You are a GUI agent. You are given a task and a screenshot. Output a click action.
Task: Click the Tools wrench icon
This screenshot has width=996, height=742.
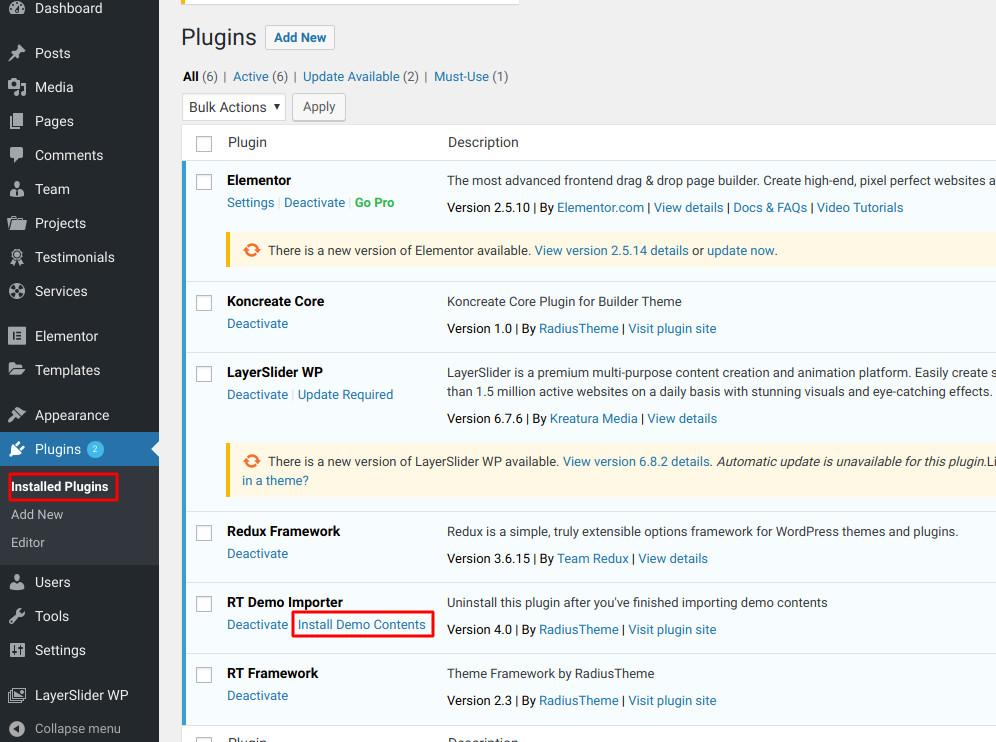pyautogui.click(x=17, y=616)
